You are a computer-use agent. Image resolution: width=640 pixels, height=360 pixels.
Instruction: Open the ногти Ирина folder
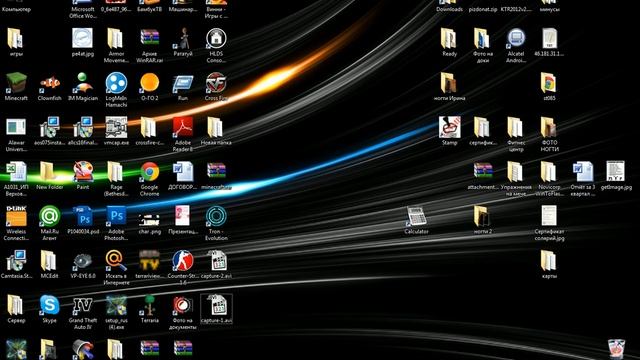(449, 83)
